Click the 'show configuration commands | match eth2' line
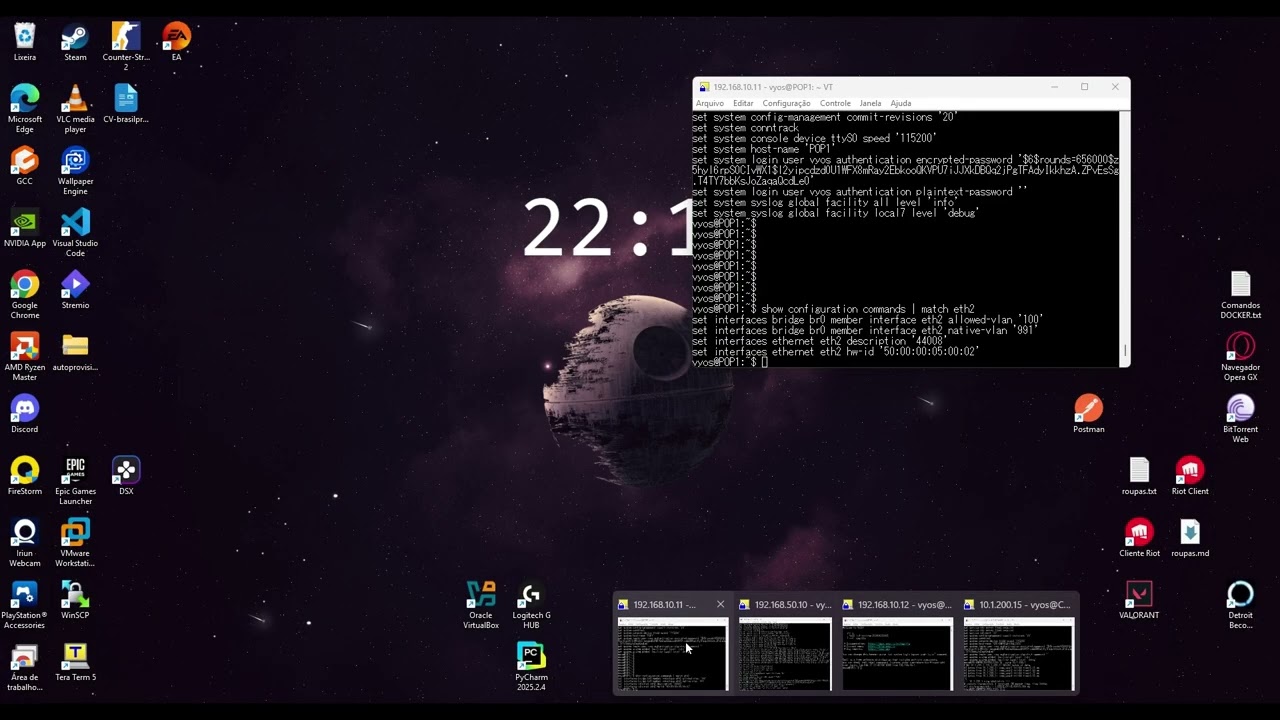 click(x=833, y=309)
